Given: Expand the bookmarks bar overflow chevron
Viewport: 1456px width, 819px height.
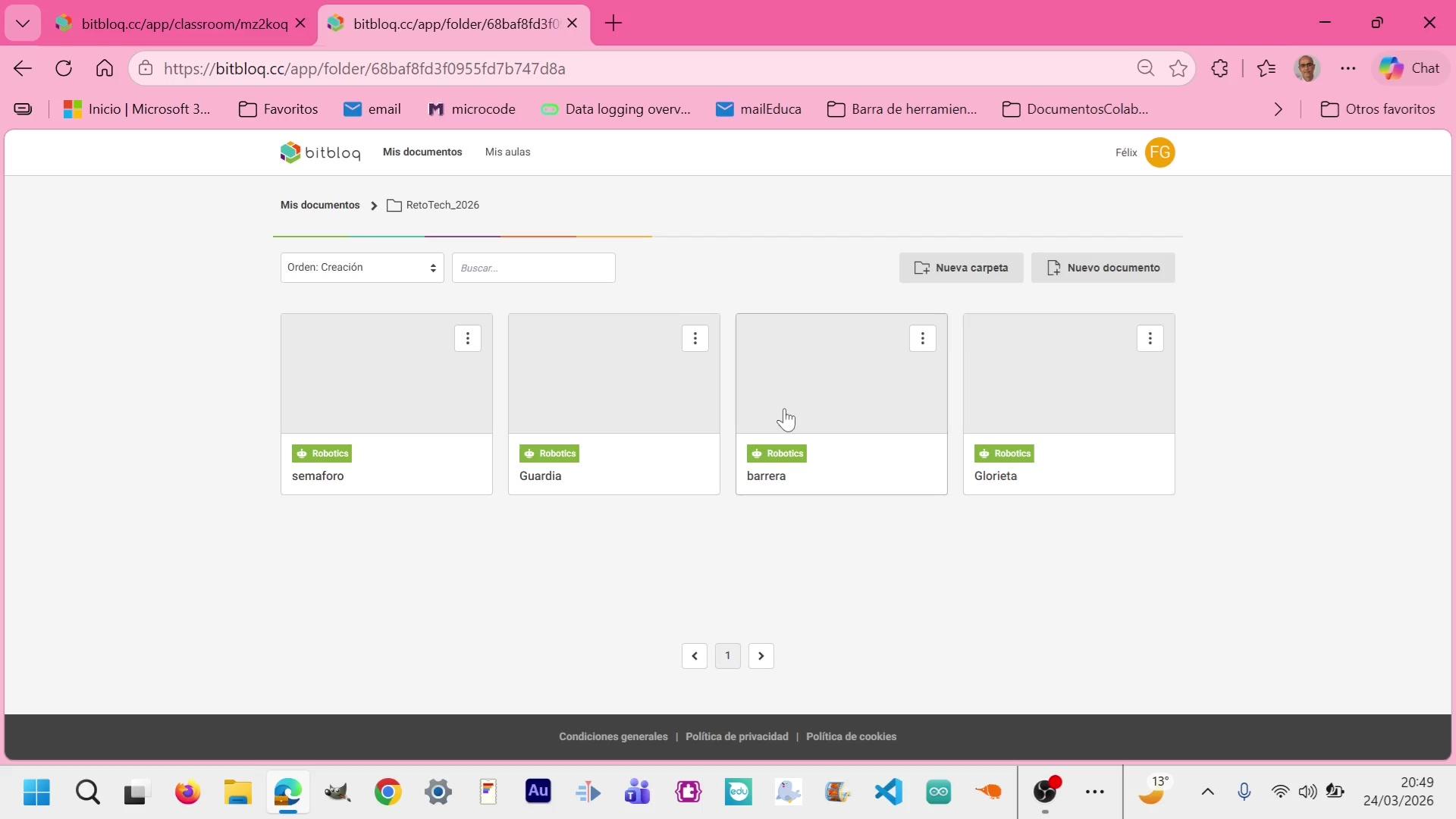Looking at the screenshot, I should (1279, 109).
